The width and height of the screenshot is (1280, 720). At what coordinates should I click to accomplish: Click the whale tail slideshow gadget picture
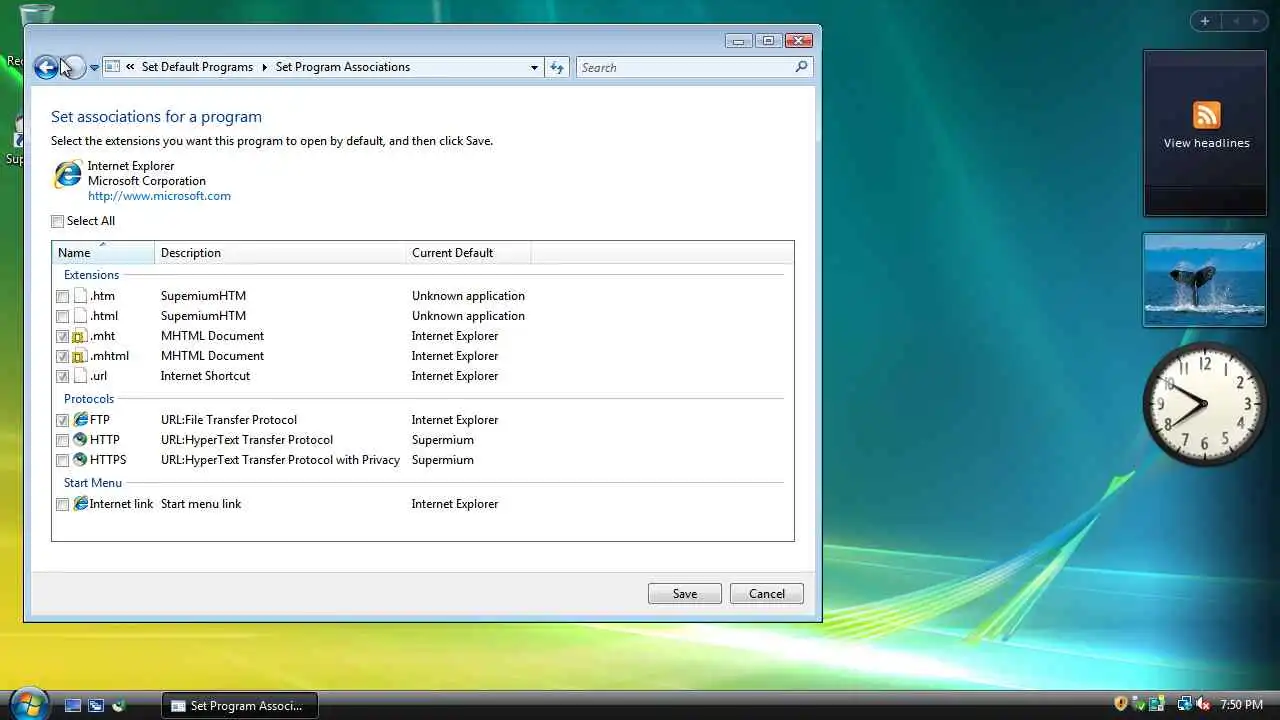(1205, 280)
